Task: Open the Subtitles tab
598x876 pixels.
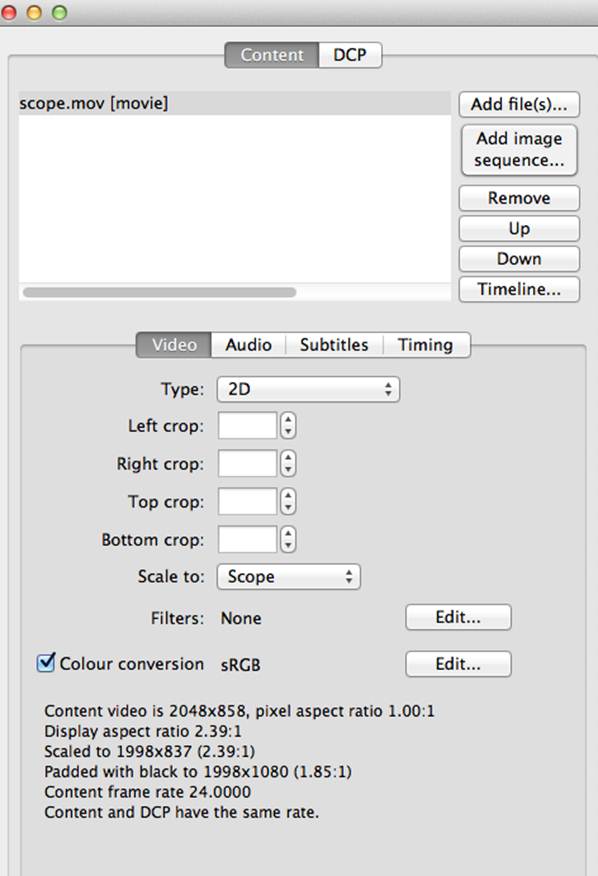Action: [x=334, y=345]
